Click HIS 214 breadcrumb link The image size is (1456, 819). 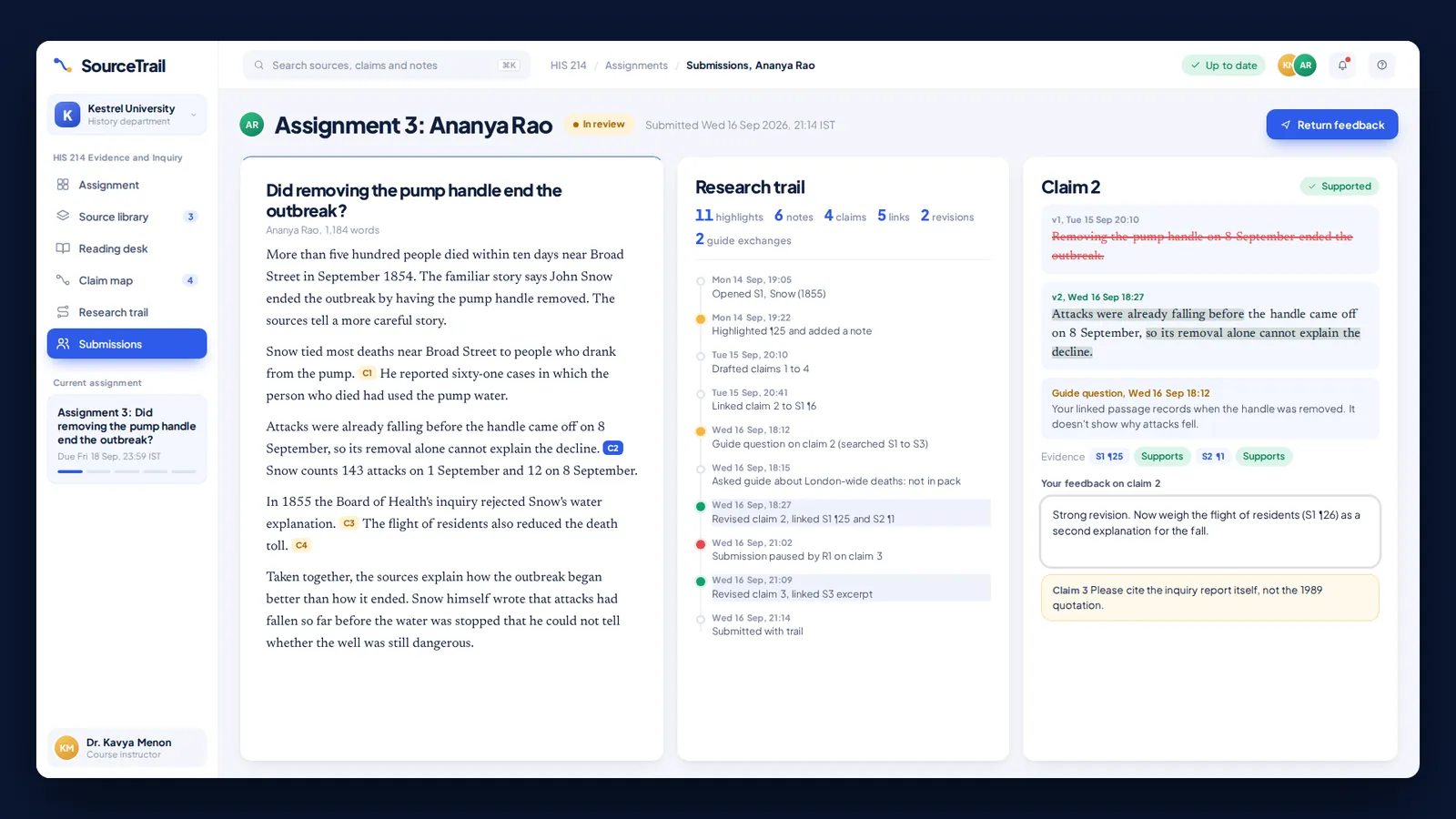pos(568,66)
